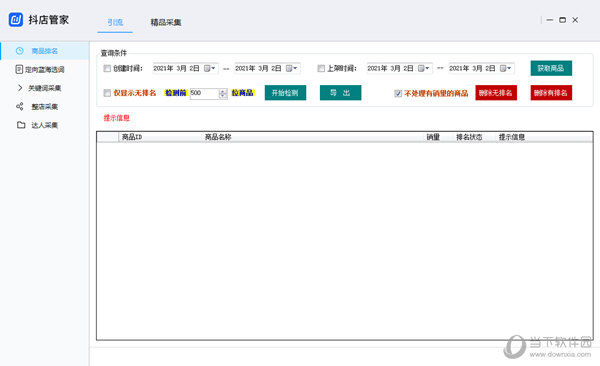Toggle 仅显示无排名 checkbox
Image resolution: width=600 pixels, height=366 pixels.
click(x=107, y=93)
